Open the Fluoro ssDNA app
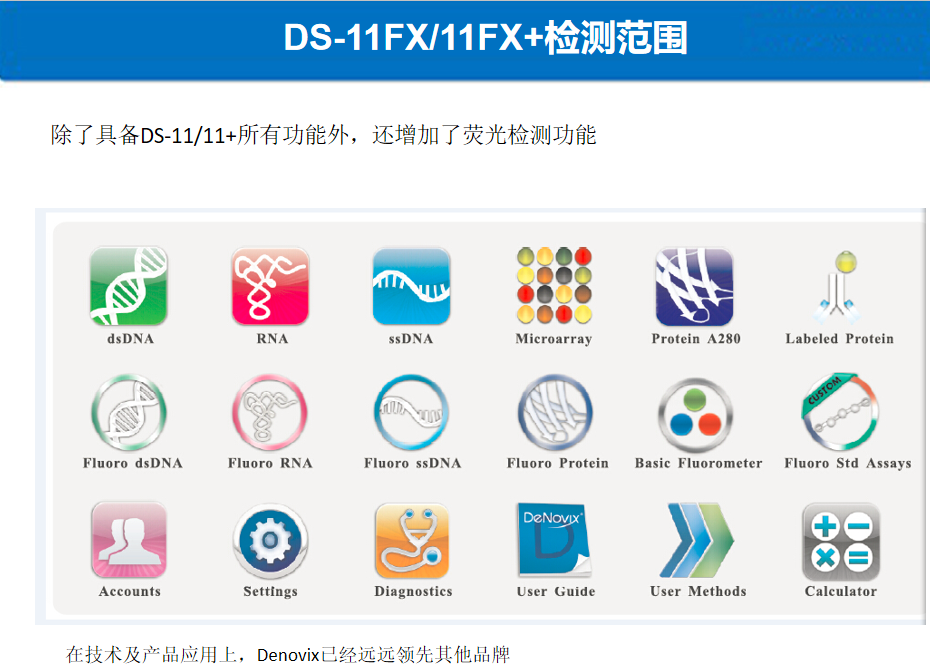The image size is (930, 669). (x=411, y=412)
